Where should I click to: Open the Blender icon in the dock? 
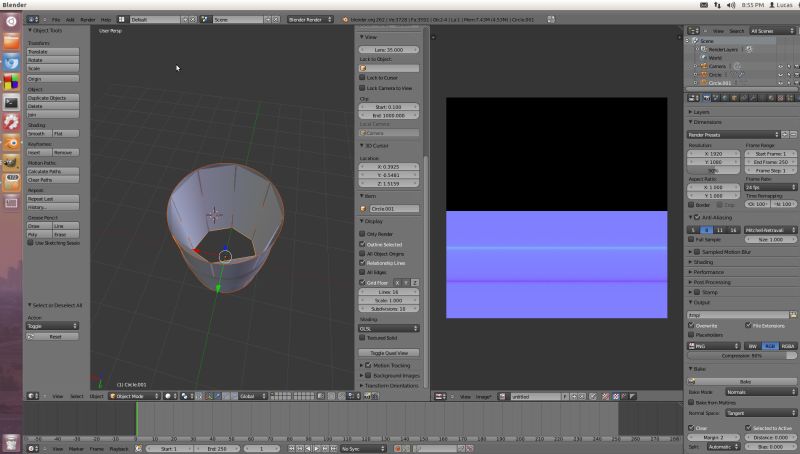coord(11,143)
